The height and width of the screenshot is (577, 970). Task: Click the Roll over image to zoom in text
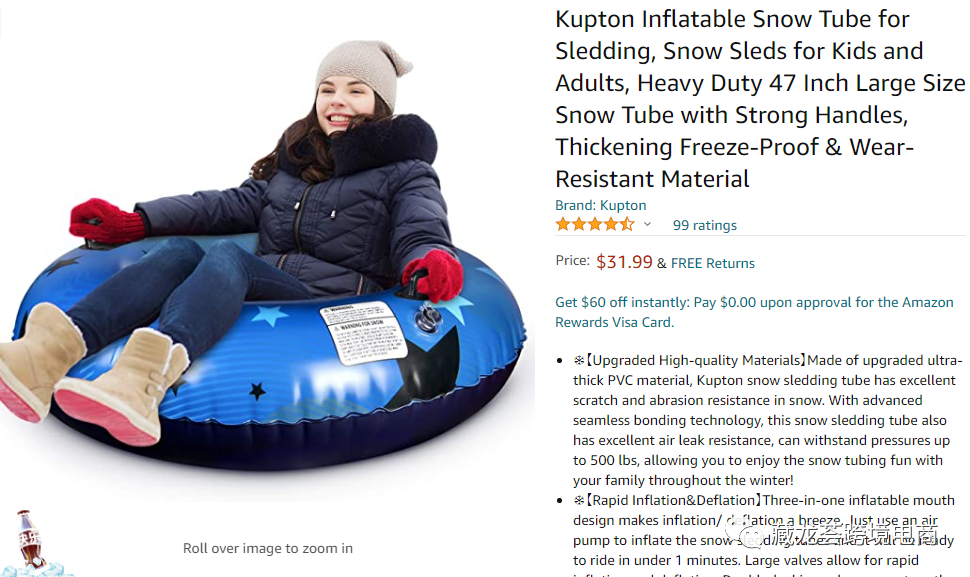point(268,549)
